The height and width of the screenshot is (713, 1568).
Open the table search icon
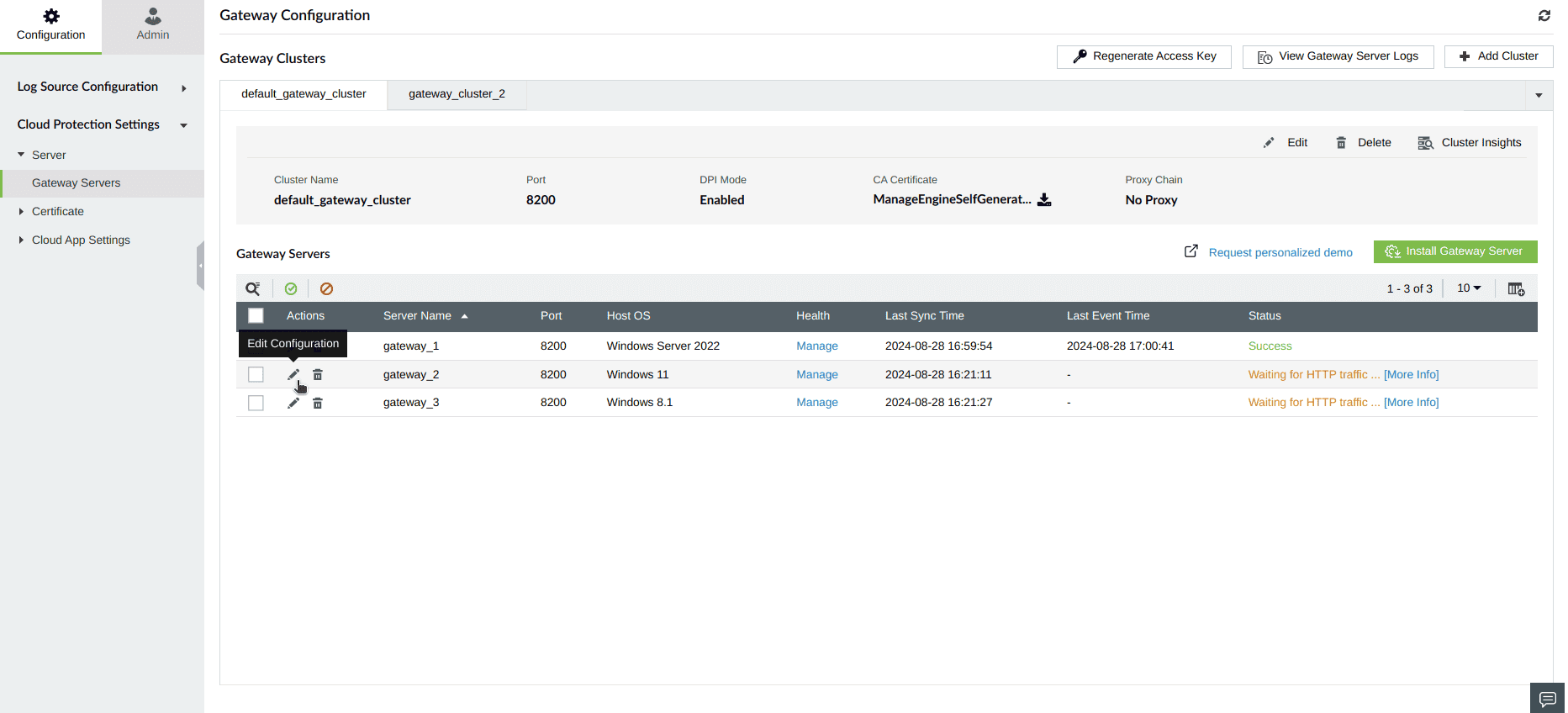pos(253,288)
